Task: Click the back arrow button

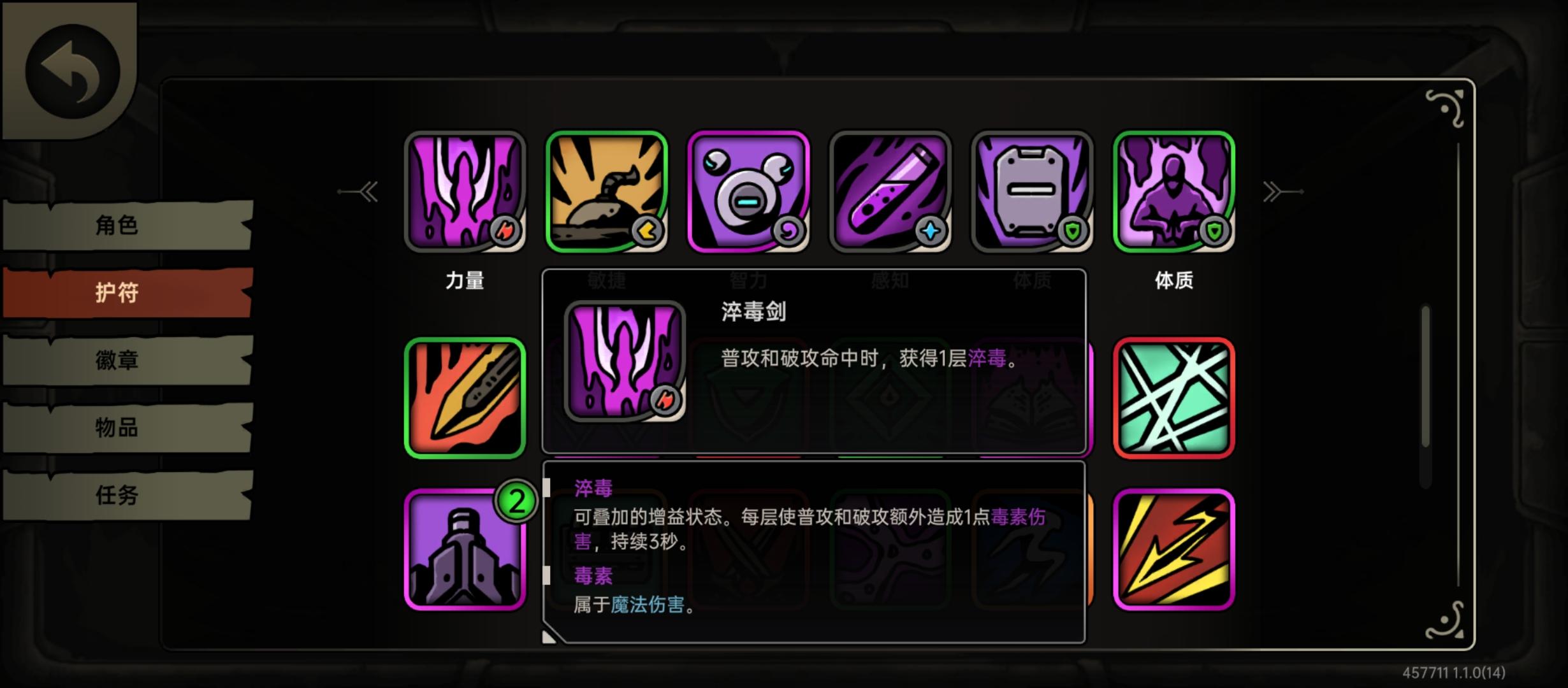Action: pyautogui.click(x=72, y=70)
